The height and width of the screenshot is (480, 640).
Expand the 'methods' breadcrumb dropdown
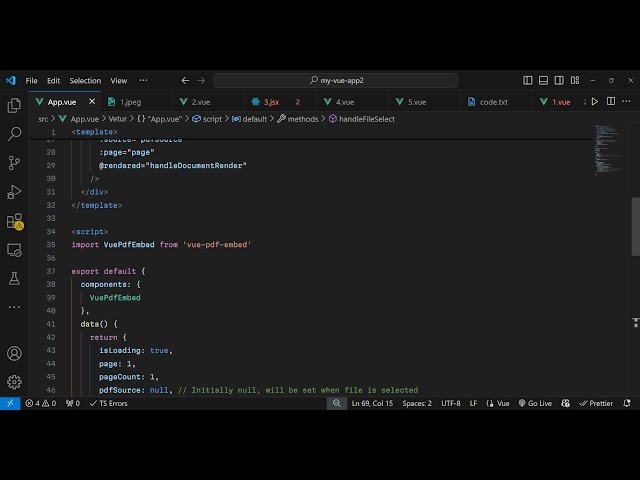click(x=302, y=119)
